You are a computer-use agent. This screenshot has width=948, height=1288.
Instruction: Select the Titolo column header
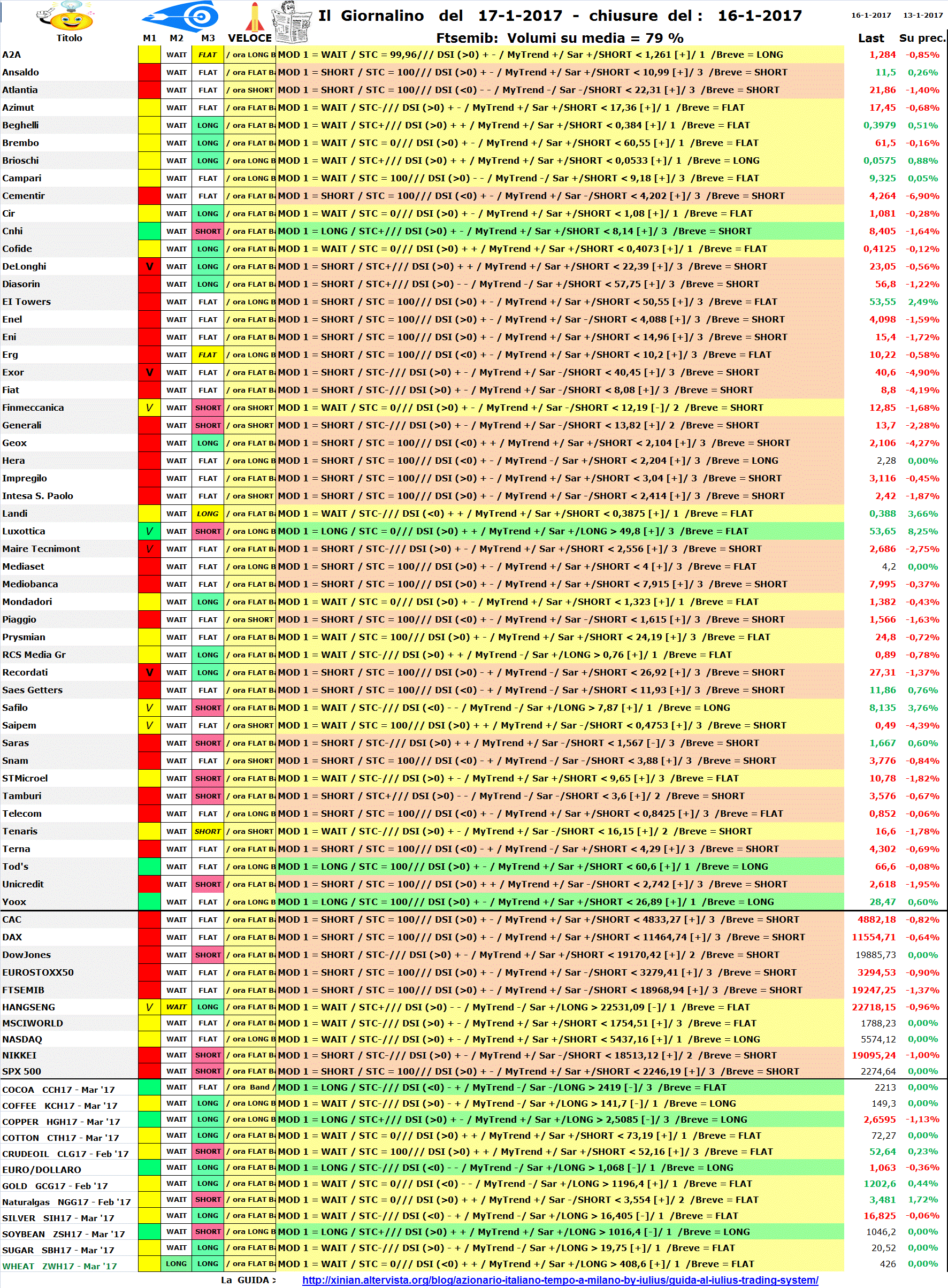(70, 38)
